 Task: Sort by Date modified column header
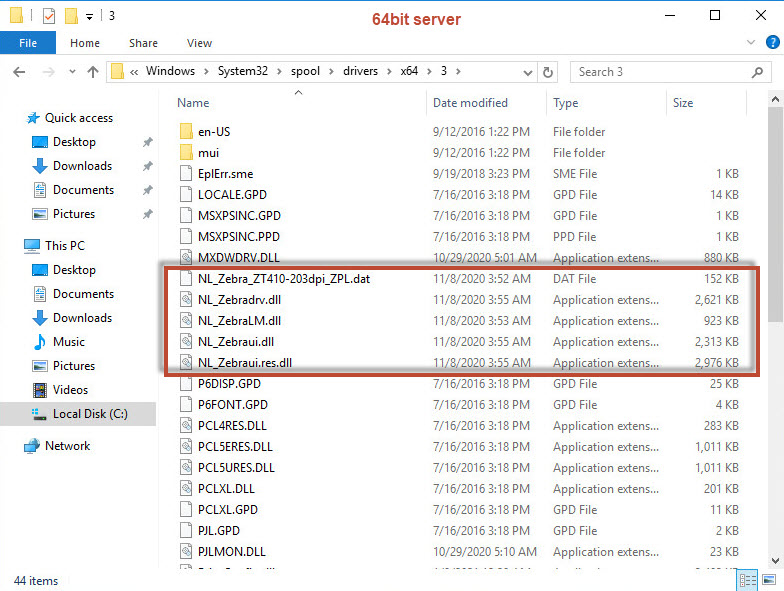470,103
